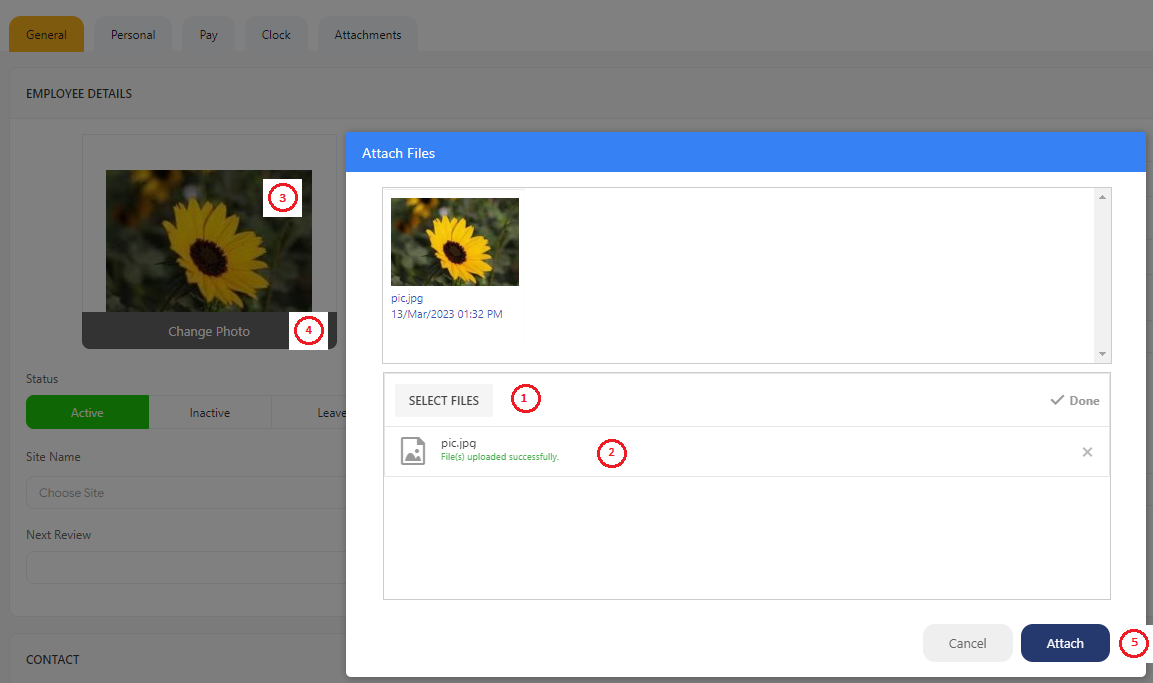Cancel the Attach Files dialog
The height and width of the screenshot is (683, 1153).
(967, 643)
